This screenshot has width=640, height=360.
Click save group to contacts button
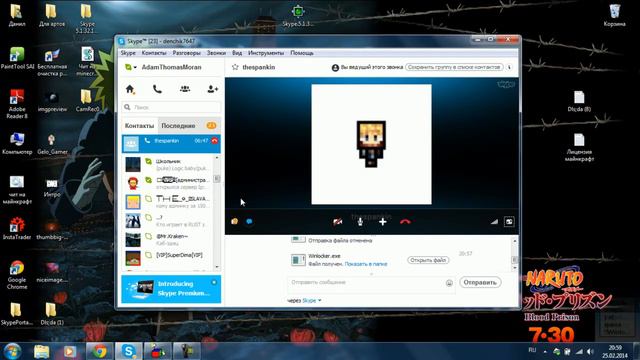tap(454, 67)
